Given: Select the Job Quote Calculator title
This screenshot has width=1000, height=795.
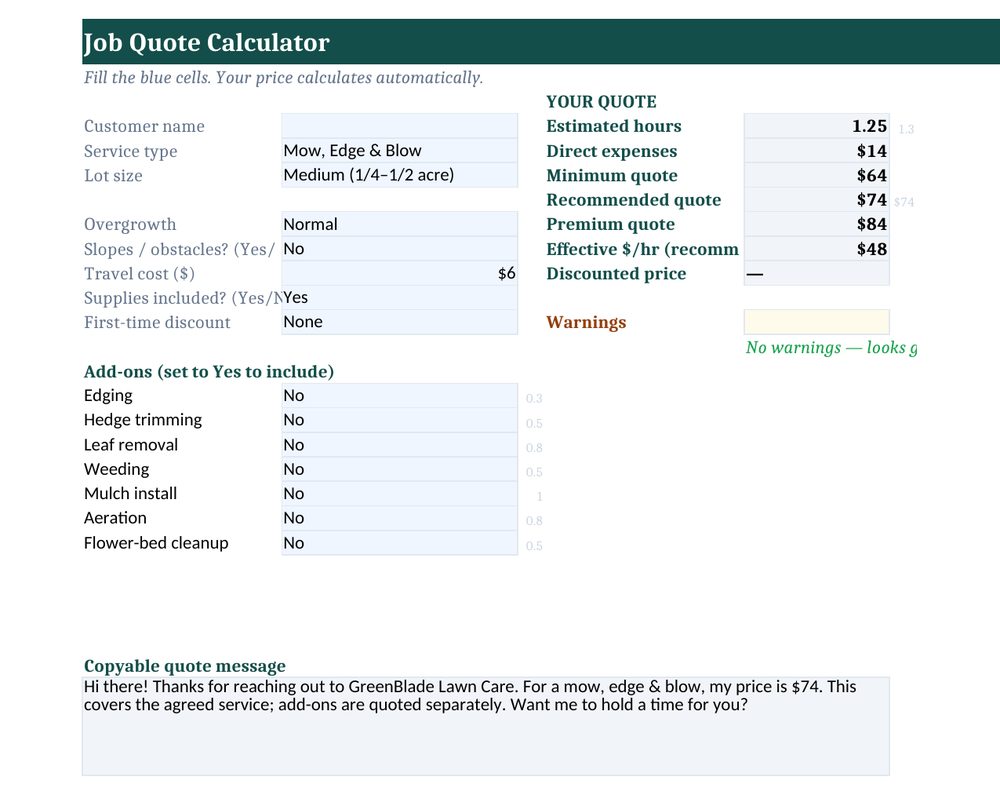Looking at the screenshot, I should click(207, 43).
